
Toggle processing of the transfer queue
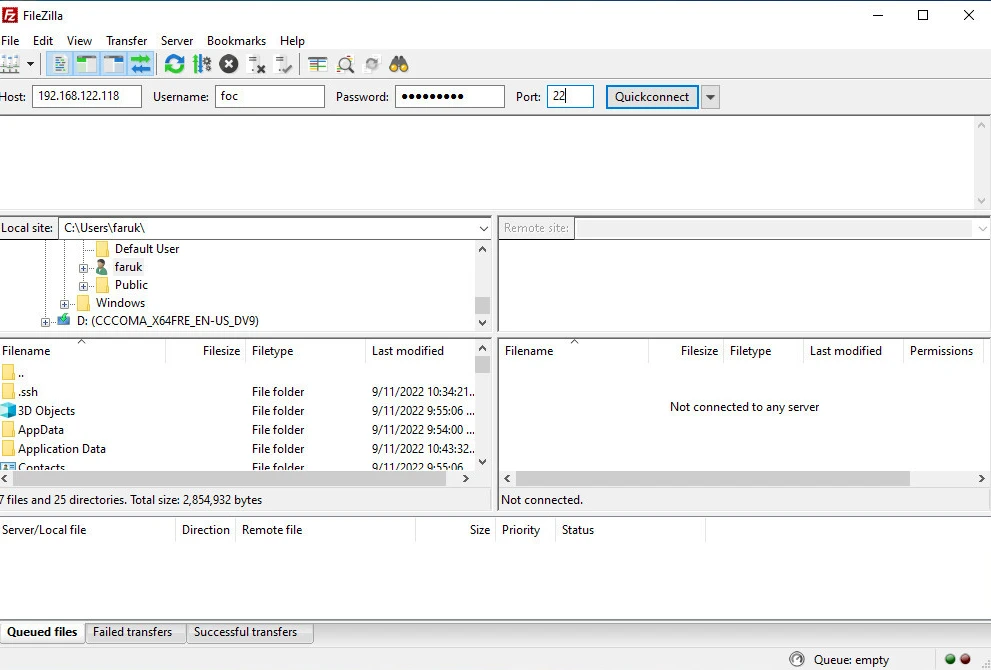tap(202, 64)
